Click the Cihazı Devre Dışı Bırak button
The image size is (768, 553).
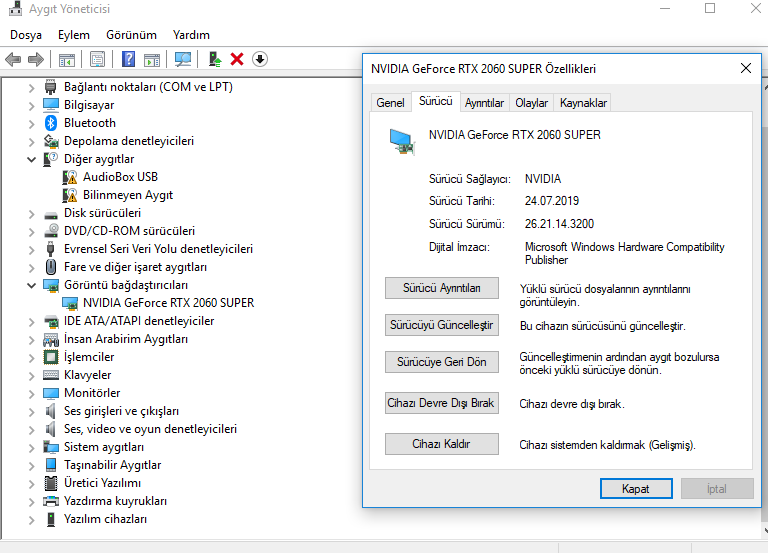coord(442,403)
